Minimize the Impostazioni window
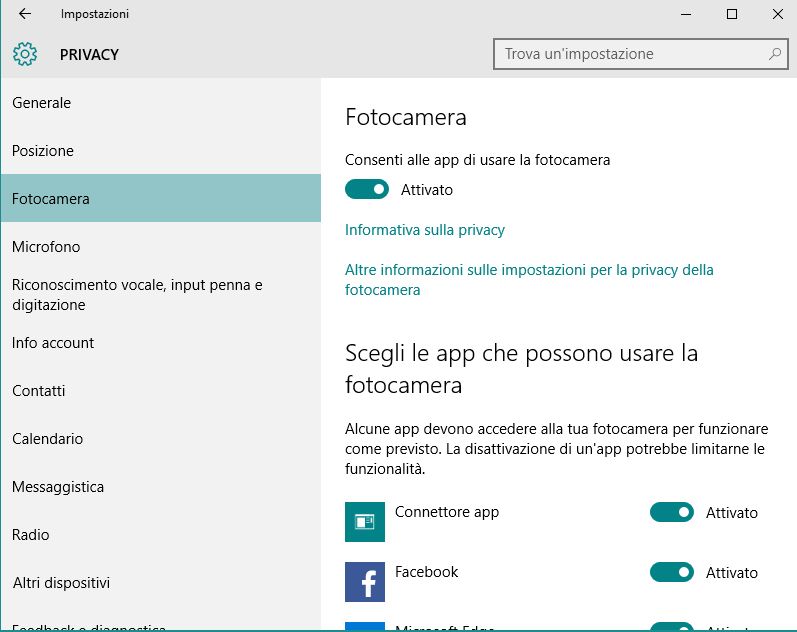 pos(685,14)
